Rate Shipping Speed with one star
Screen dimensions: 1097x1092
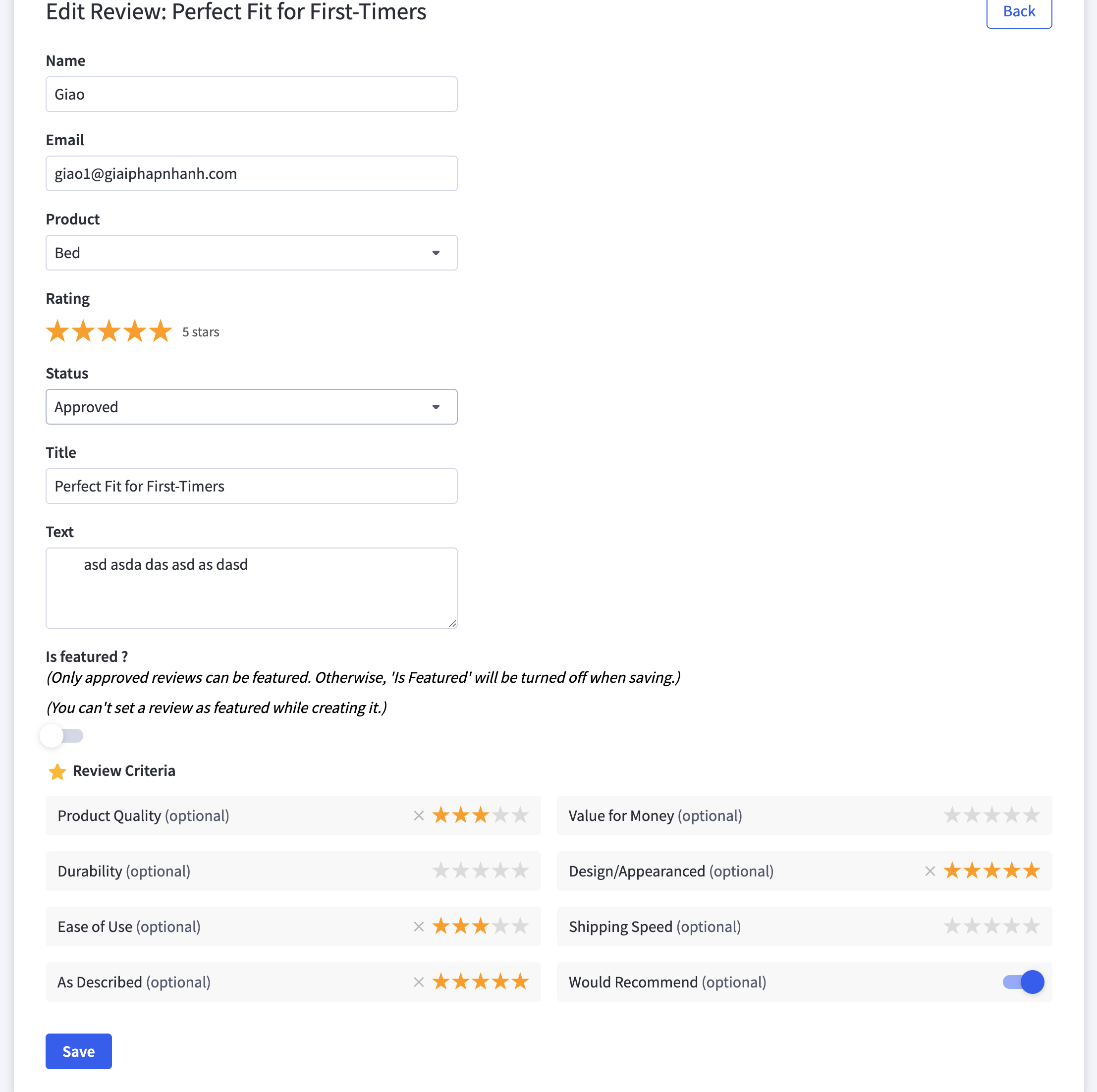[x=952, y=926]
